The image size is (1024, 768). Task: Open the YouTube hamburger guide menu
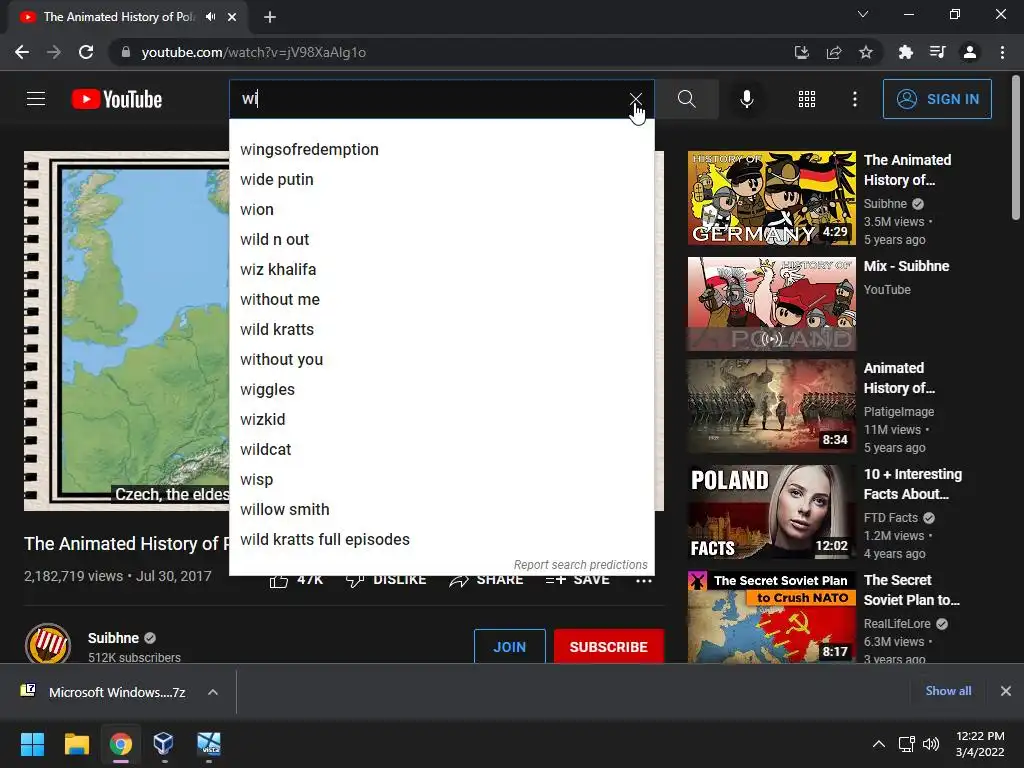click(36, 99)
